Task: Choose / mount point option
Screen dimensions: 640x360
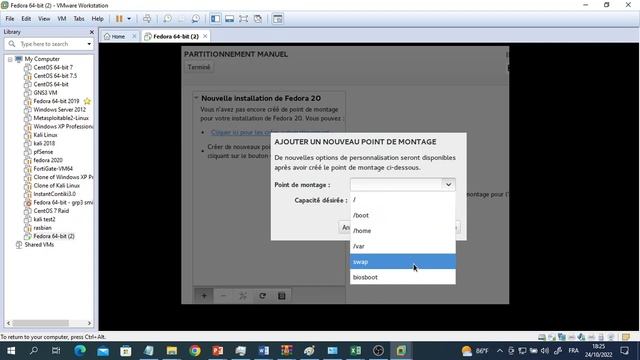Action: point(402,200)
